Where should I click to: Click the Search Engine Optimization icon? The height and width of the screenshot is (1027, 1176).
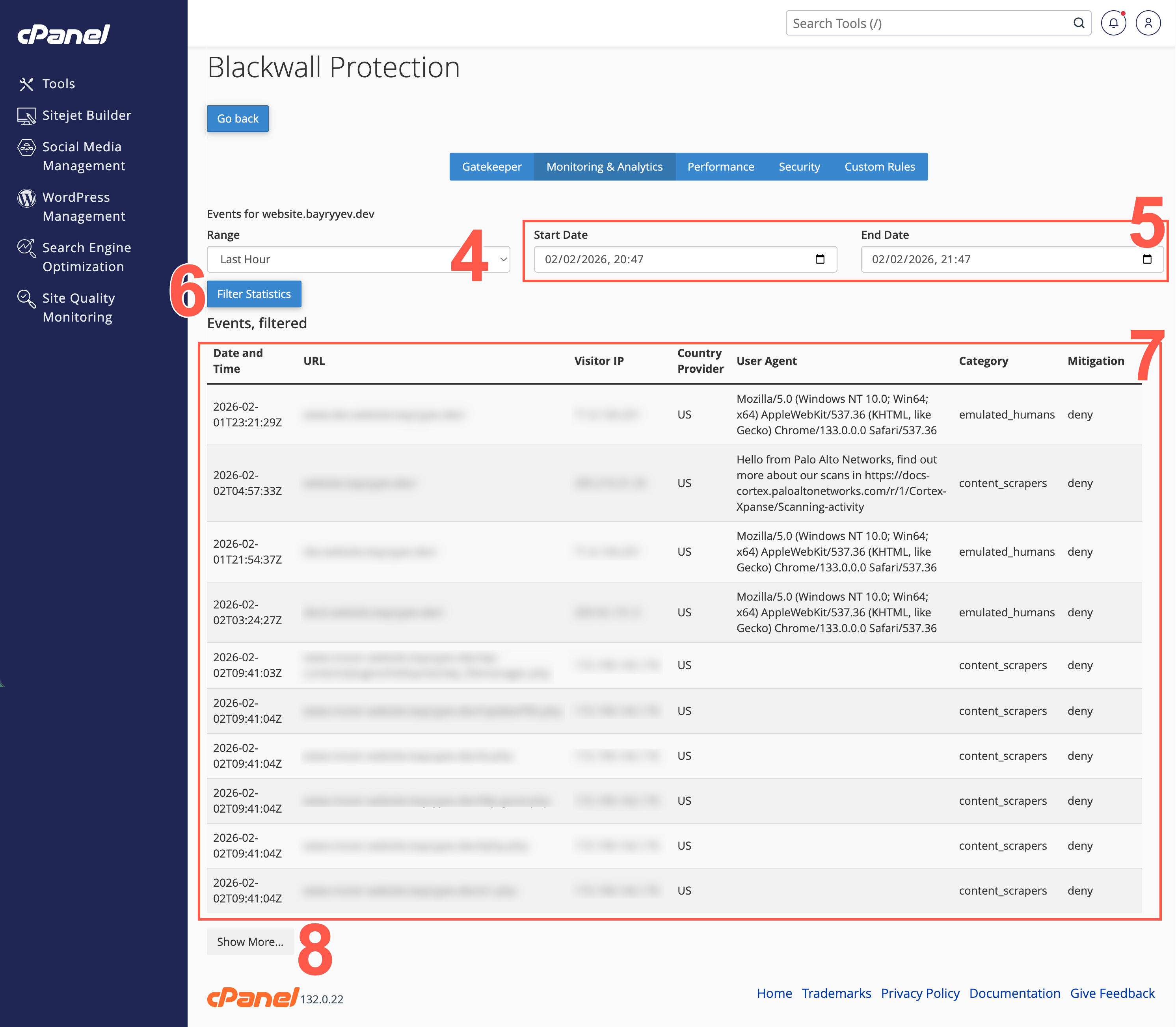click(26, 248)
